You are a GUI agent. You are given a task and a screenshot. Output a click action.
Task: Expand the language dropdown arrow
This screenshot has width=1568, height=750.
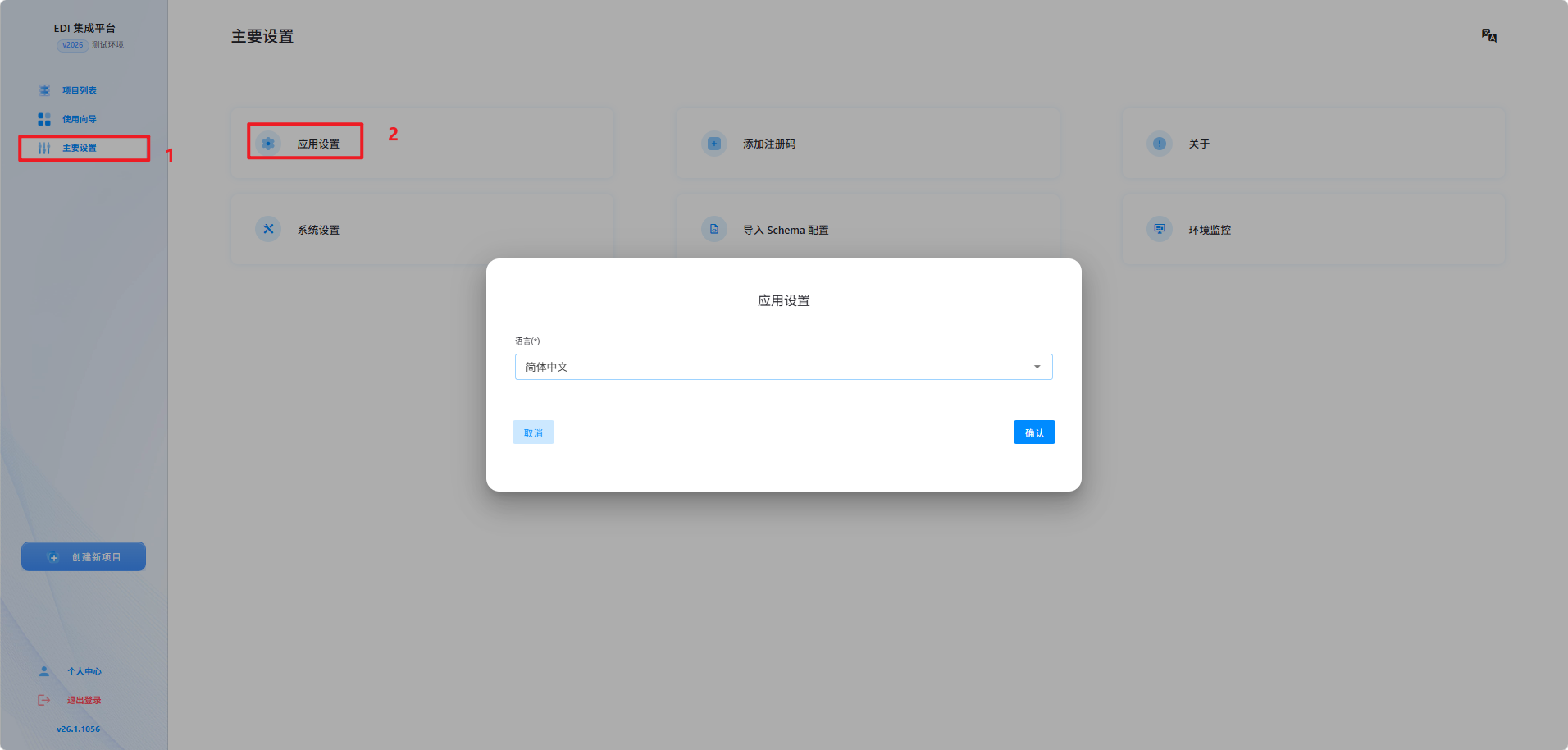1037,367
